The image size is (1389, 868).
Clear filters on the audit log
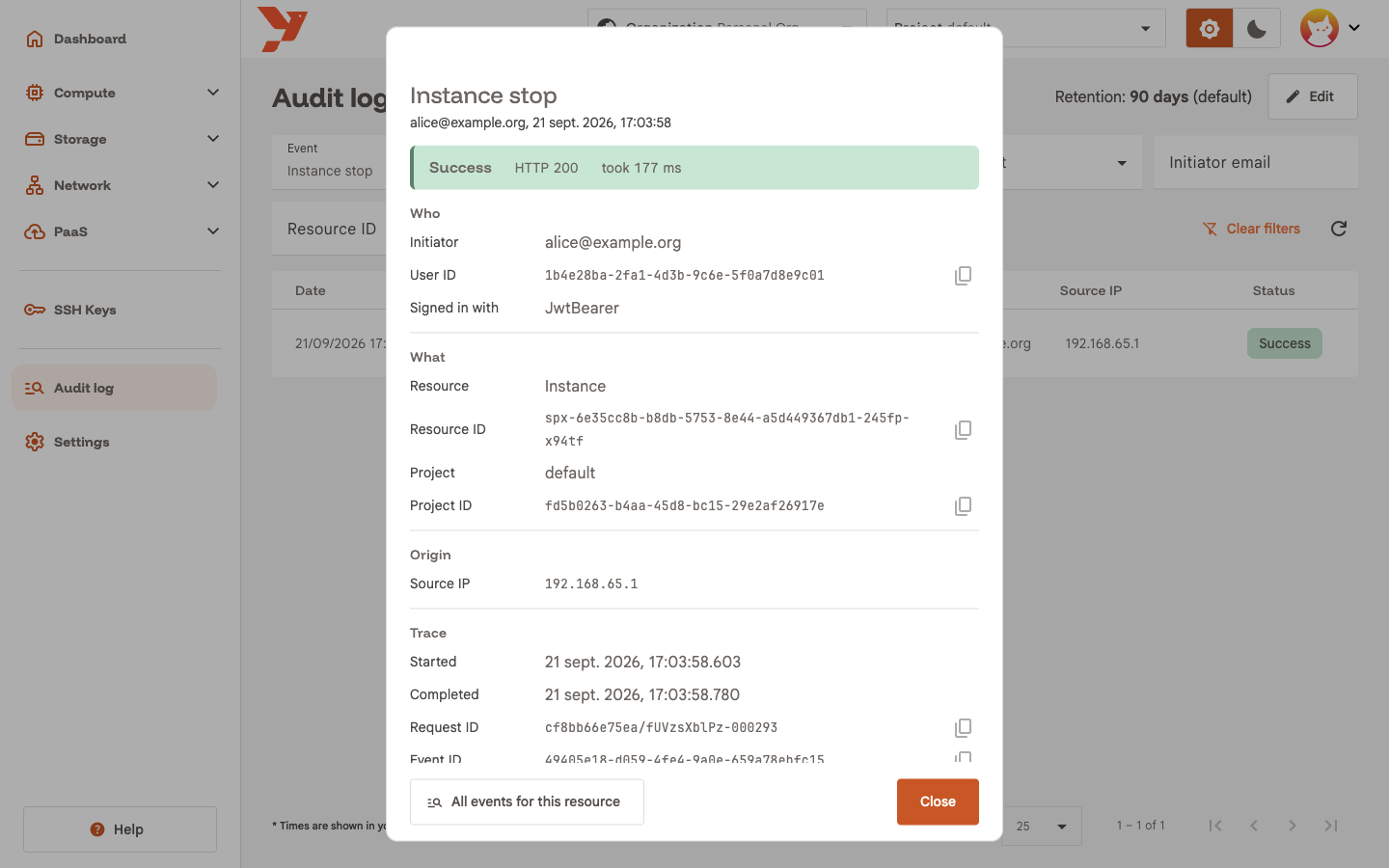[1251, 229]
